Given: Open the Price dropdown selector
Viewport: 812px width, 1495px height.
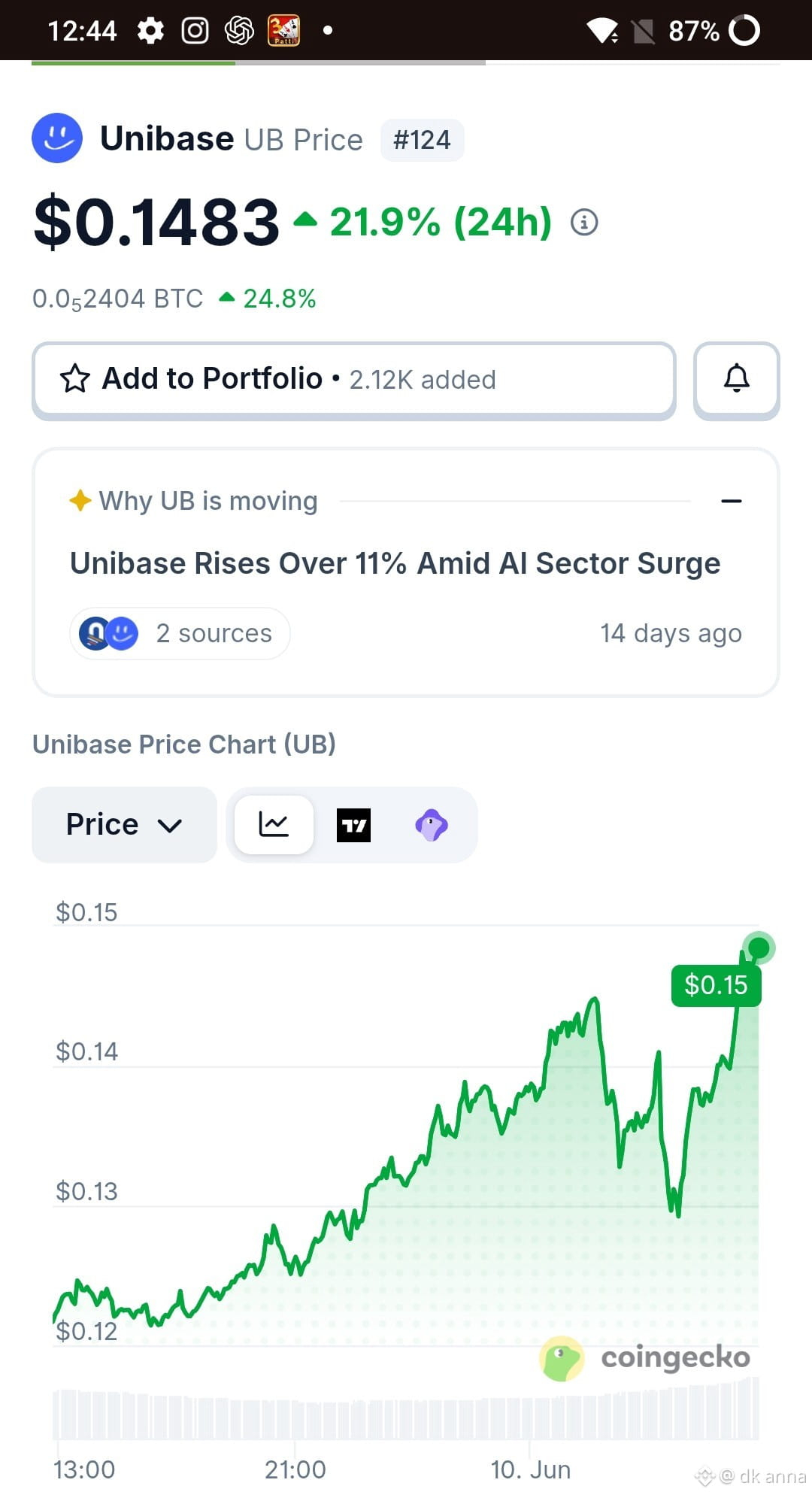Looking at the screenshot, I should coord(124,825).
